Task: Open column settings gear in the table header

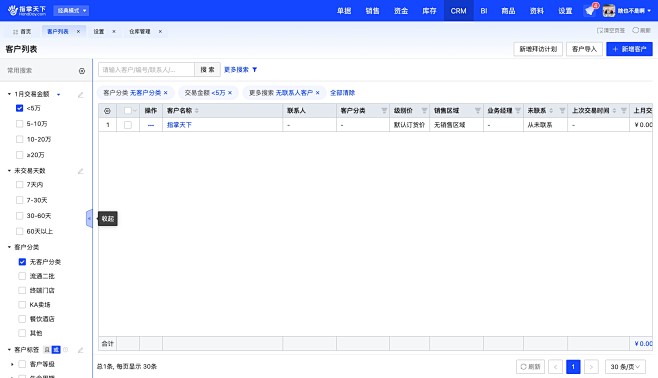Action: 107,111
